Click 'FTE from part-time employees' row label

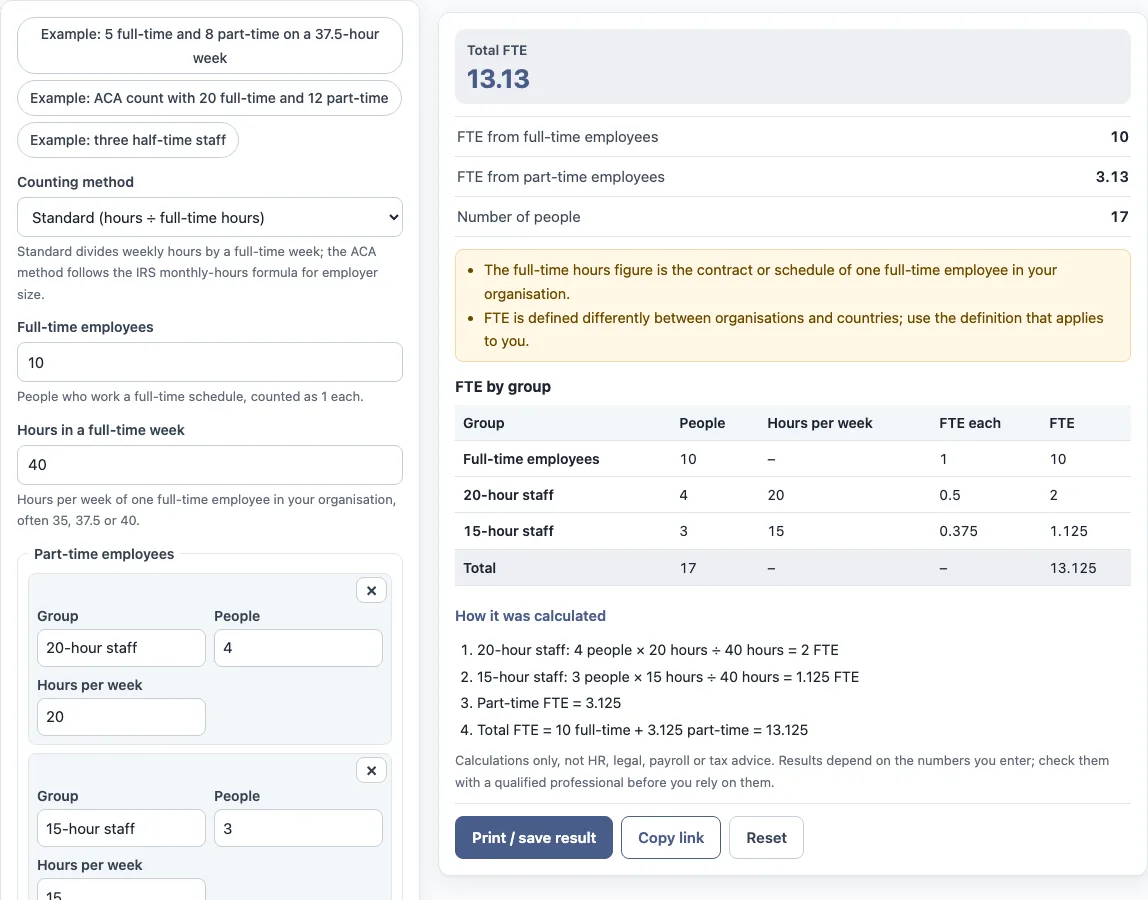561,177
